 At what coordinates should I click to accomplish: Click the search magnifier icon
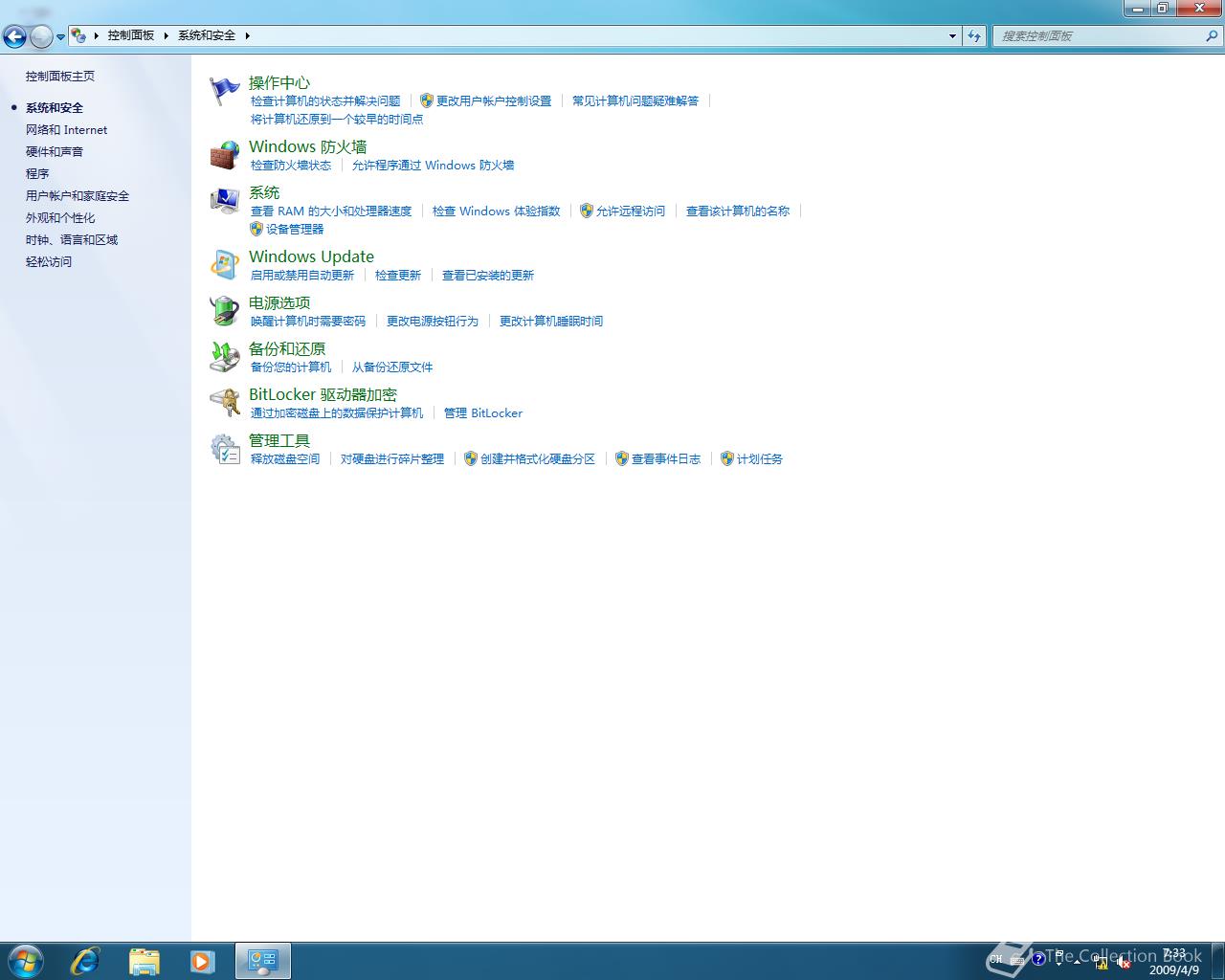pyautogui.click(x=1212, y=35)
